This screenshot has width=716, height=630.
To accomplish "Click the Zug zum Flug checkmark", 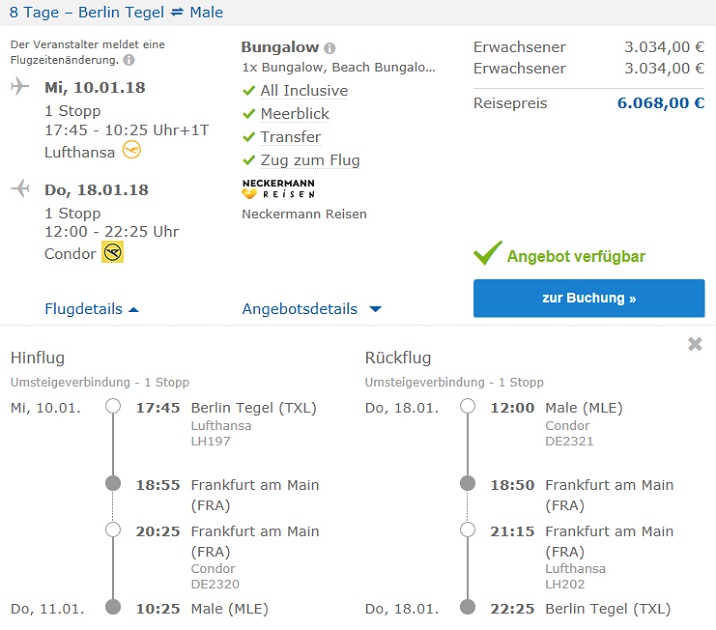I will (x=249, y=160).
